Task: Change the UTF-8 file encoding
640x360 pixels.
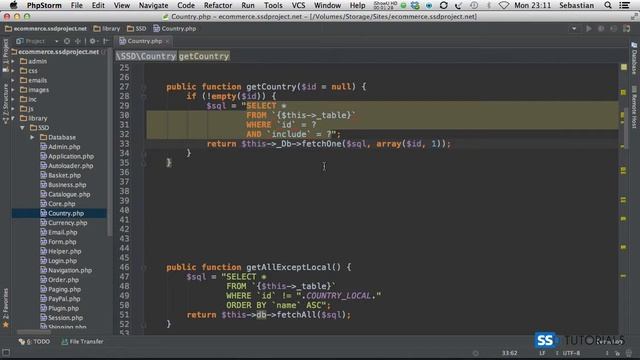Action: click(x=571, y=353)
